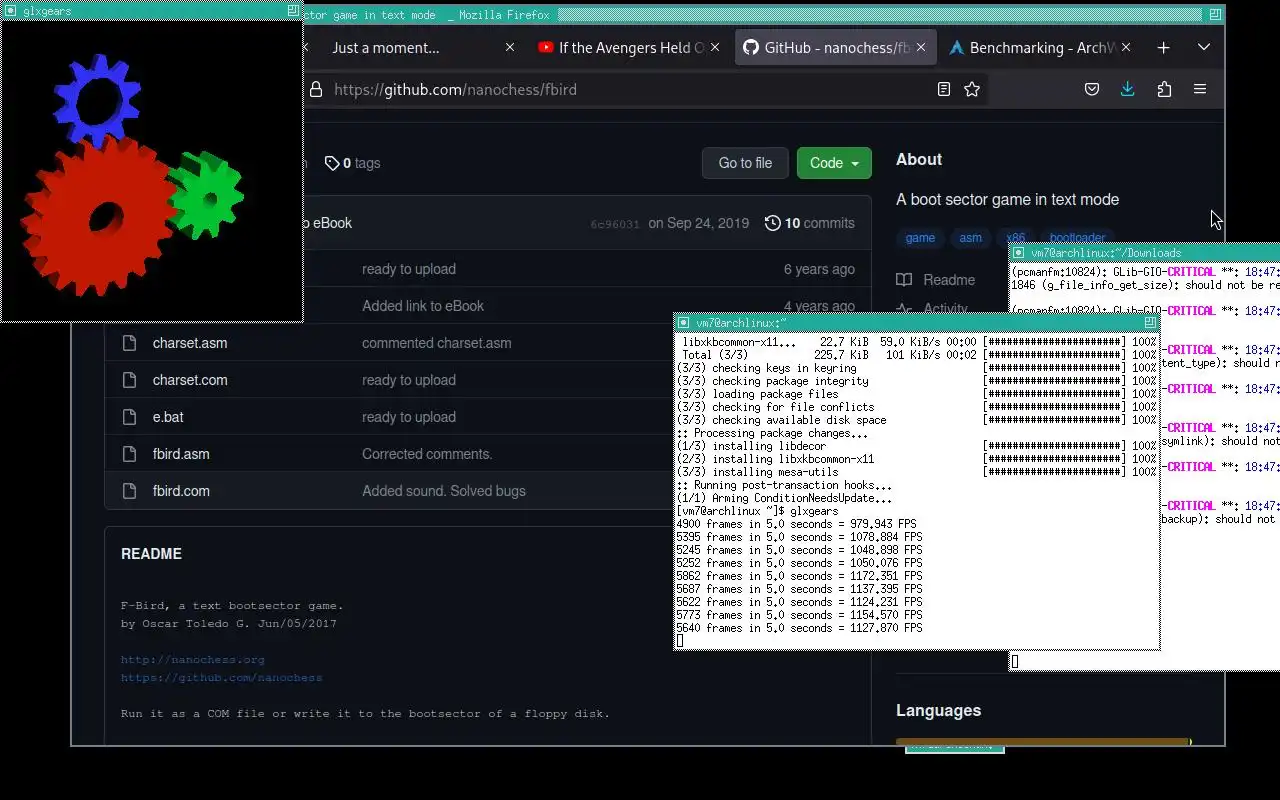The height and width of the screenshot is (800, 1280).
Task: Click the GitHub favicon on active tab
Action: coord(751,47)
